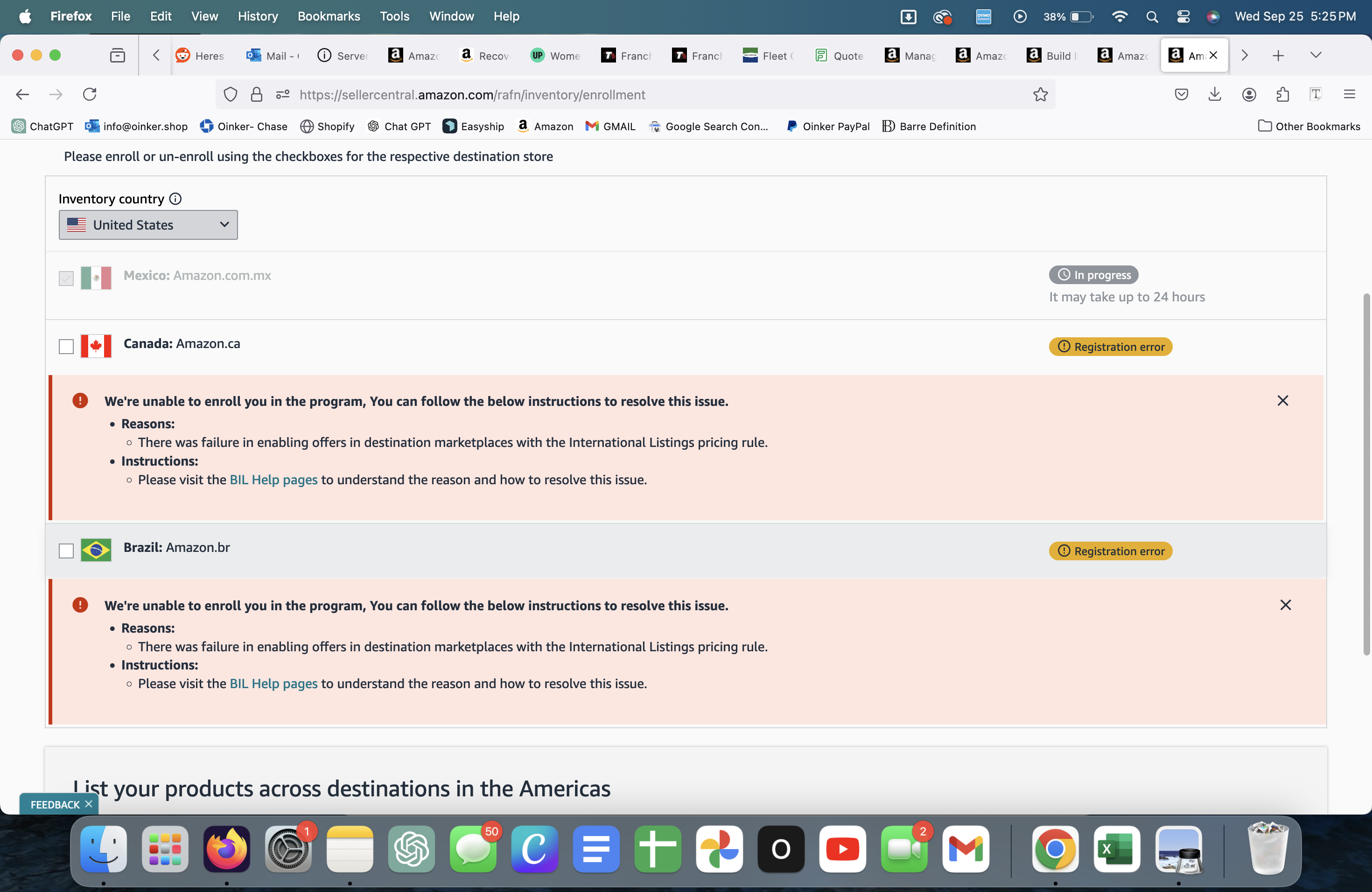The width and height of the screenshot is (1372, 892).
Task: Open the Firefox hamburger menu
Action: (x=1349, y=95)
